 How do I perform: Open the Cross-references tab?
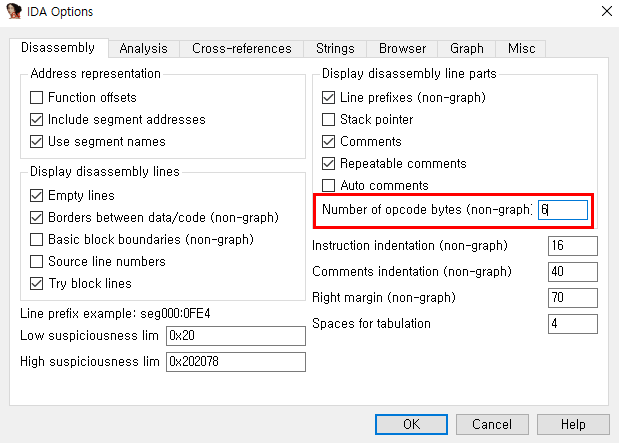242,49
